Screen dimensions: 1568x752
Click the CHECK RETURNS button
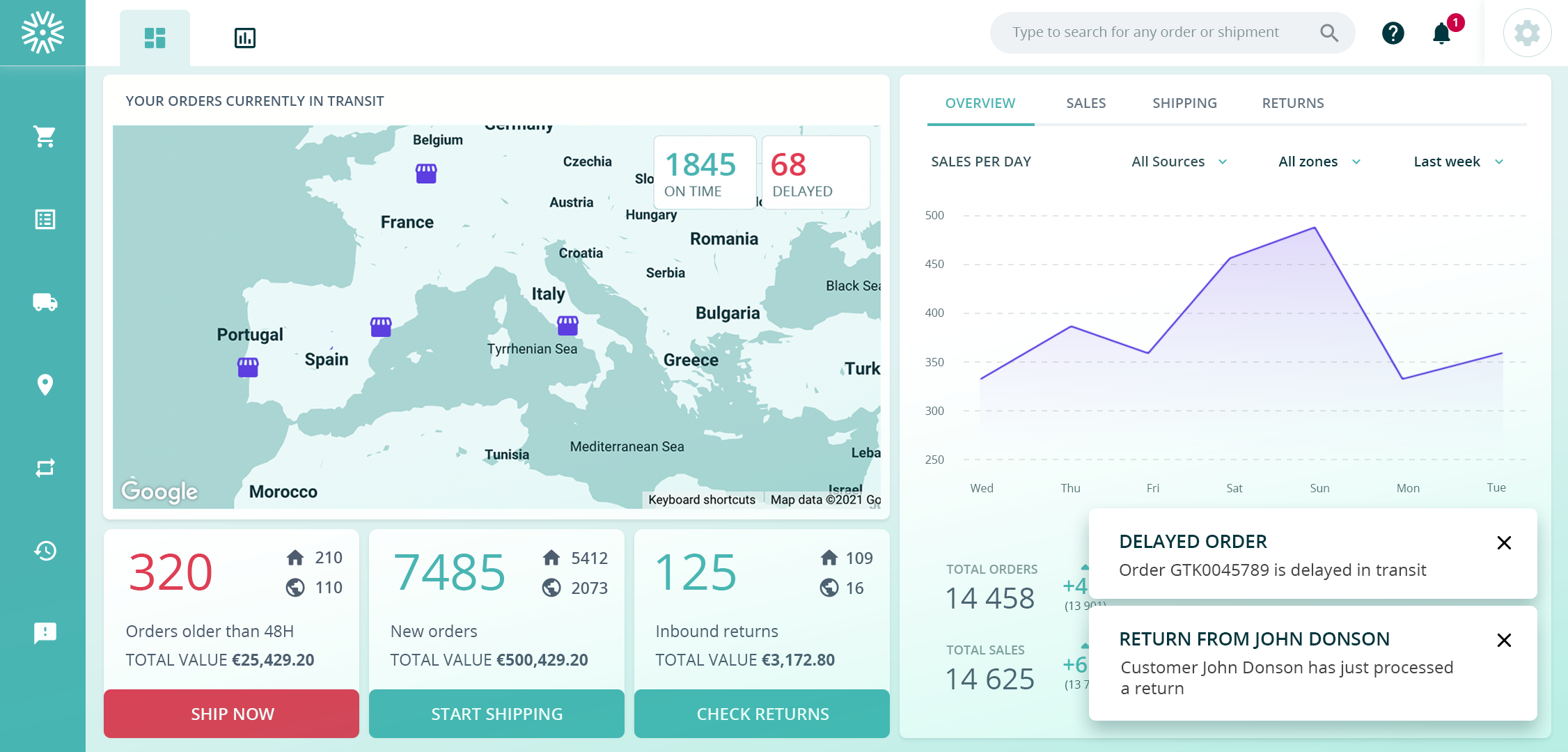click(762, 714)
